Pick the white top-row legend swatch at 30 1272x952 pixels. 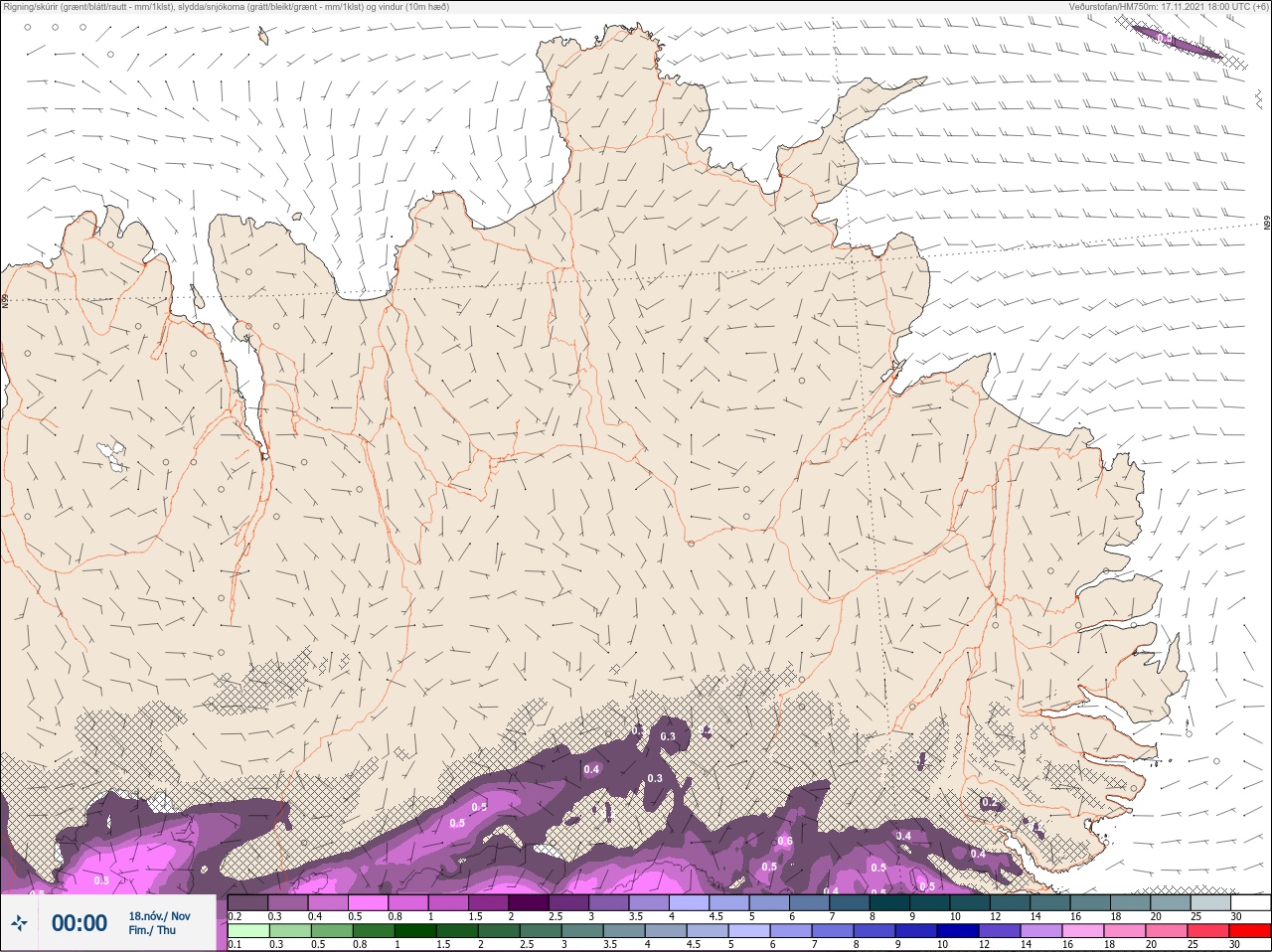(1249, 902)
